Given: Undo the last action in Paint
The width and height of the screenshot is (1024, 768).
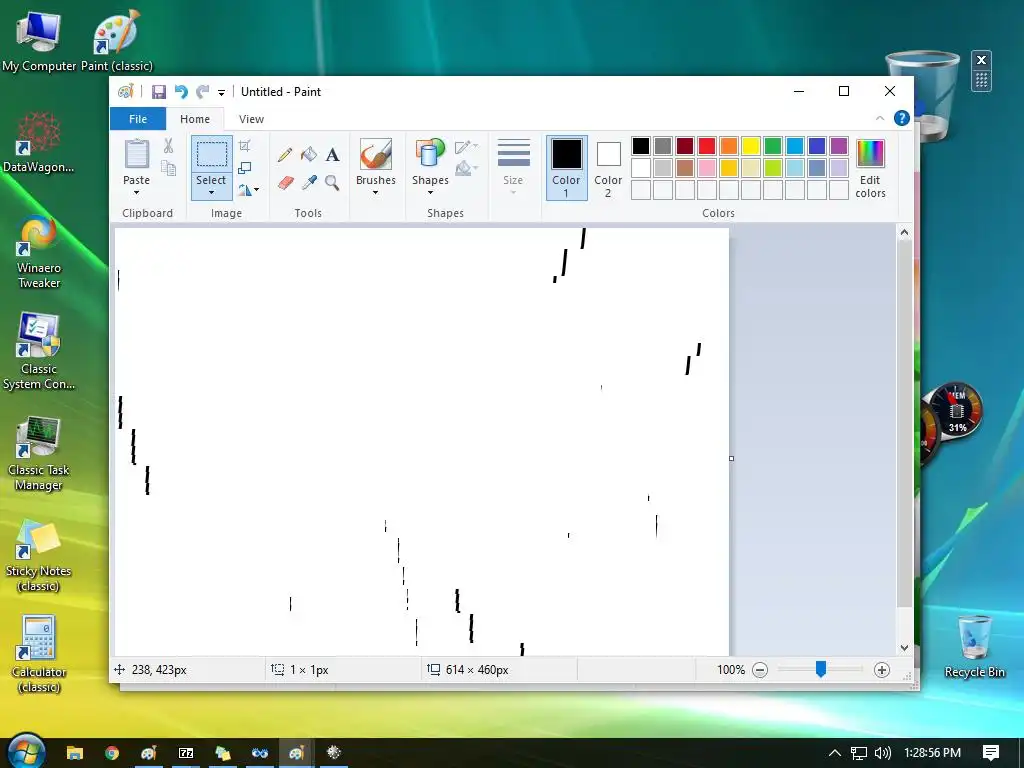Looking at the screenshot, I should pos(181,91).
